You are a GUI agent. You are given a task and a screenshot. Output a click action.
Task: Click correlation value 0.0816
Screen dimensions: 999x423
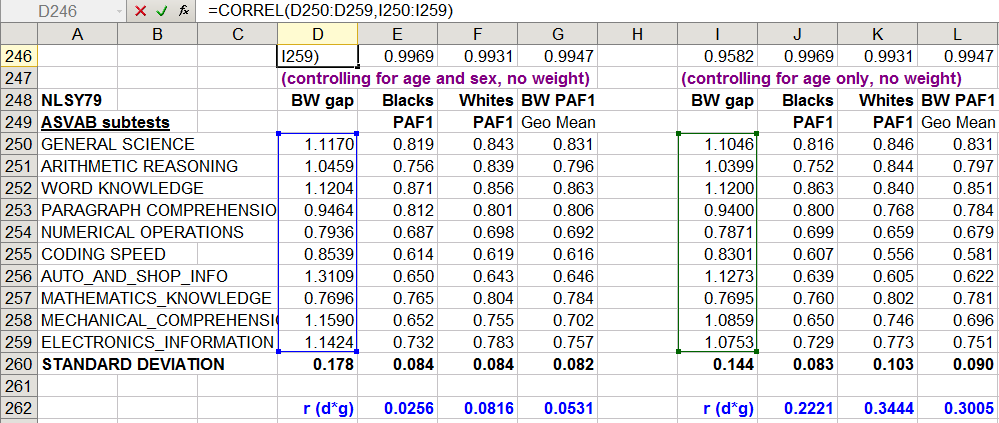(478, 408)
